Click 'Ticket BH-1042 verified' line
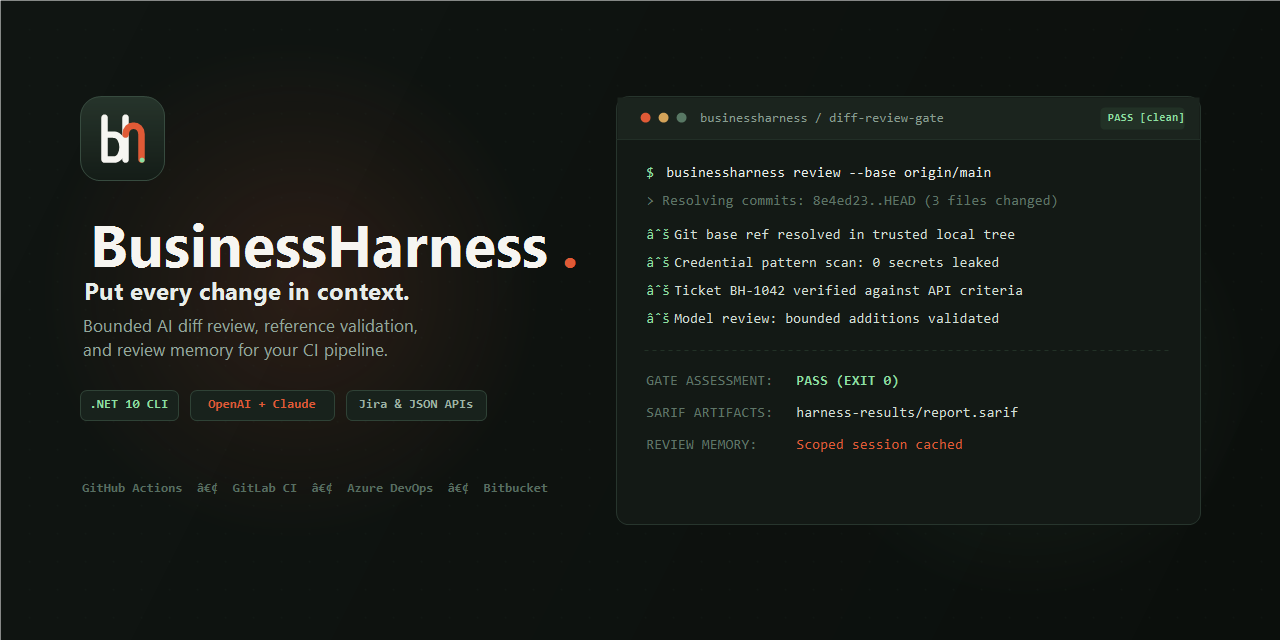The width and height of the screenshot is (1280, 640). click(x=834, y=291)
